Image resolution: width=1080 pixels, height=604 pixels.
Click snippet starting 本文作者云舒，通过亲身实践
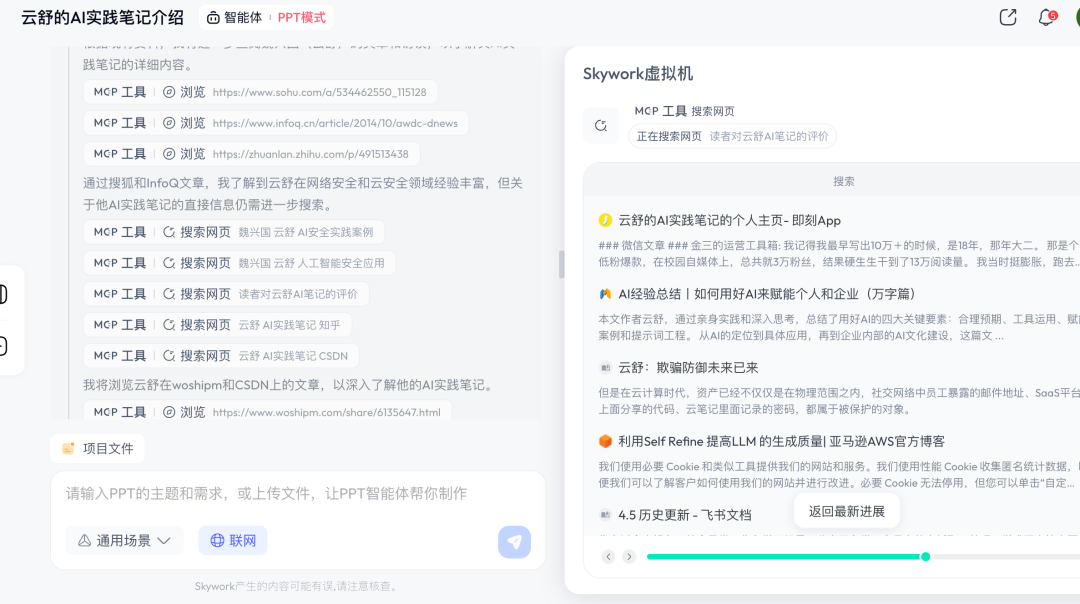coord(838,327)
